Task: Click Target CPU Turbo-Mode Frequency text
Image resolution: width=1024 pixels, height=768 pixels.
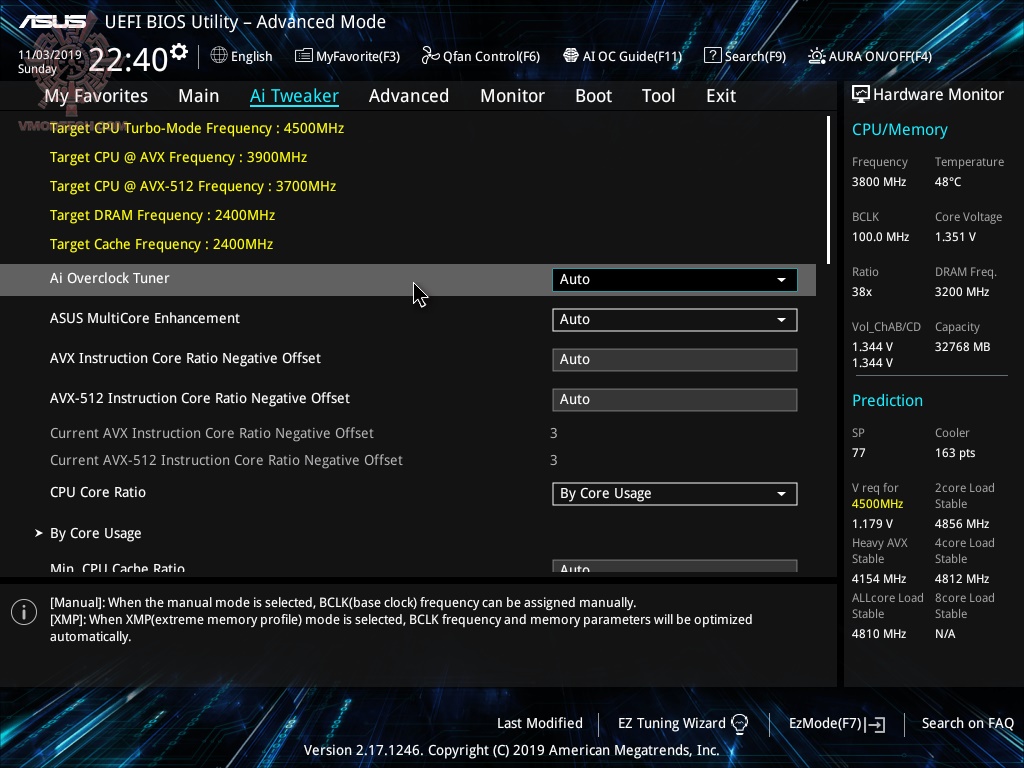Action: tap(197, 129)
